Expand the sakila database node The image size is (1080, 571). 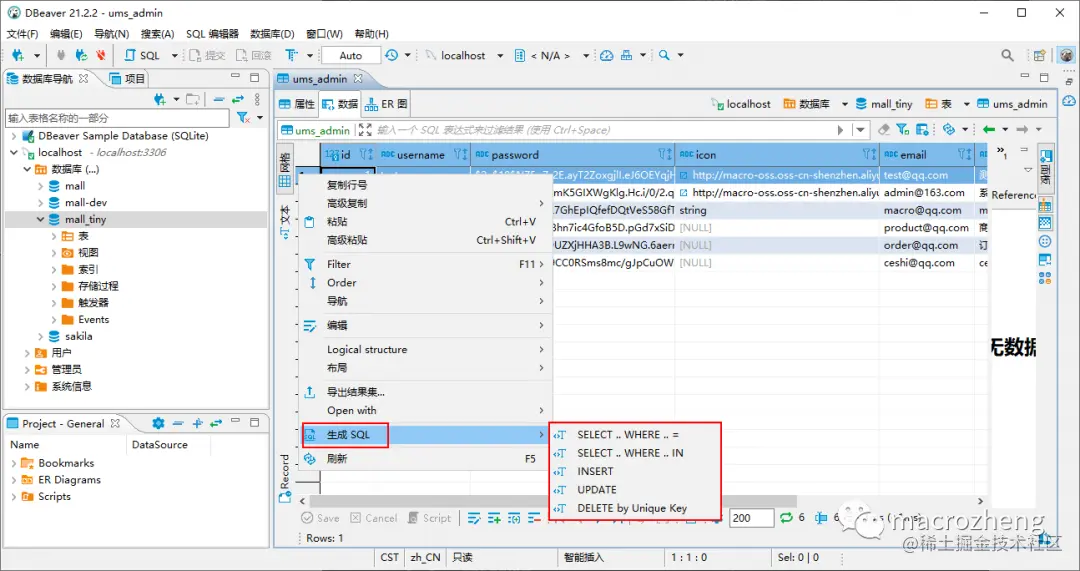coord(43,336)
